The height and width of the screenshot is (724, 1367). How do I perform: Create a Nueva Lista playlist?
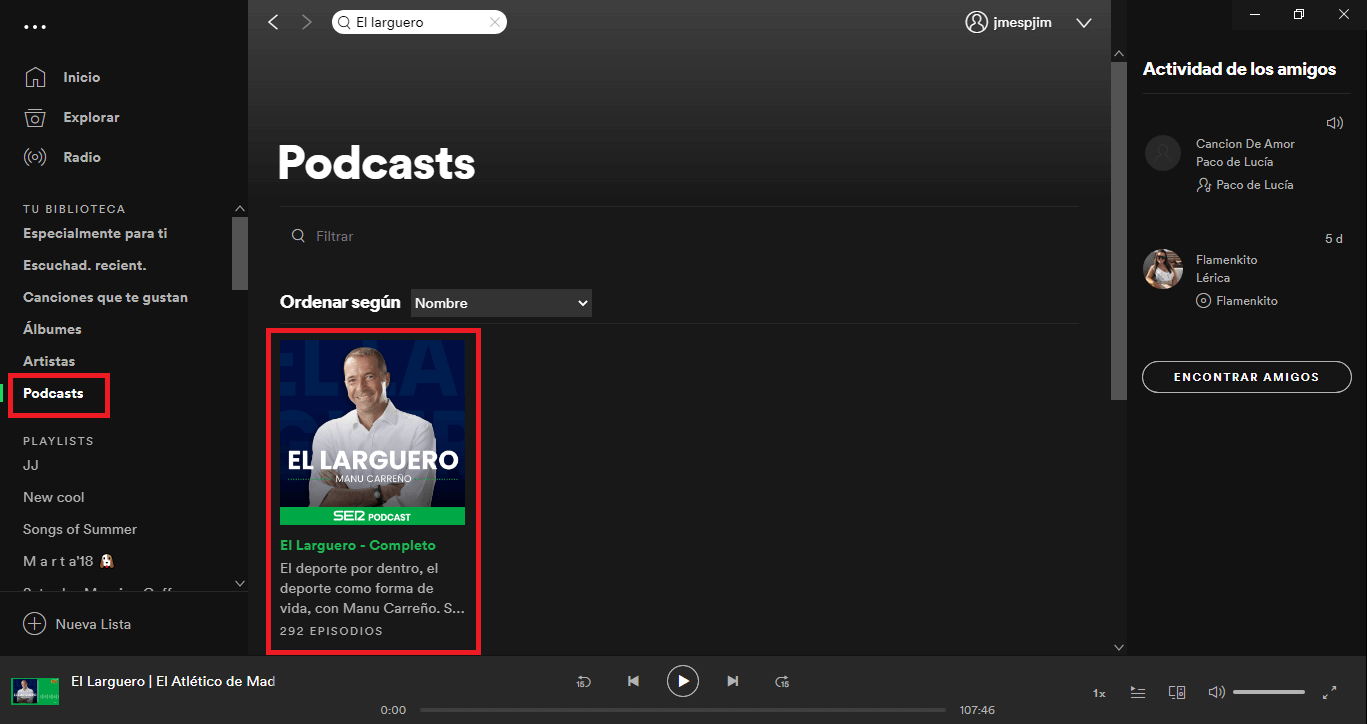point(93,624)
